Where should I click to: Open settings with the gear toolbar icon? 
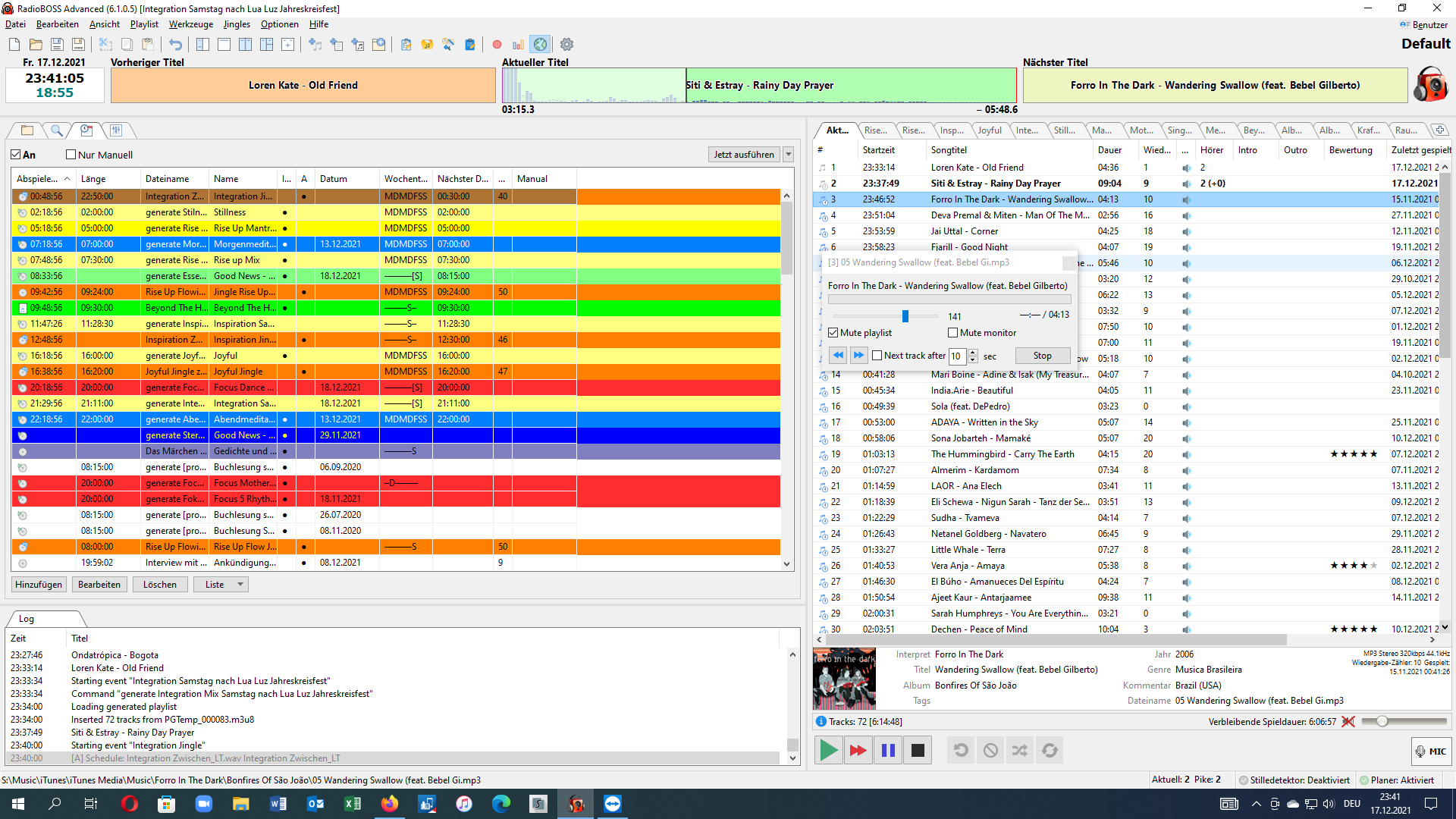coord(566,45)
